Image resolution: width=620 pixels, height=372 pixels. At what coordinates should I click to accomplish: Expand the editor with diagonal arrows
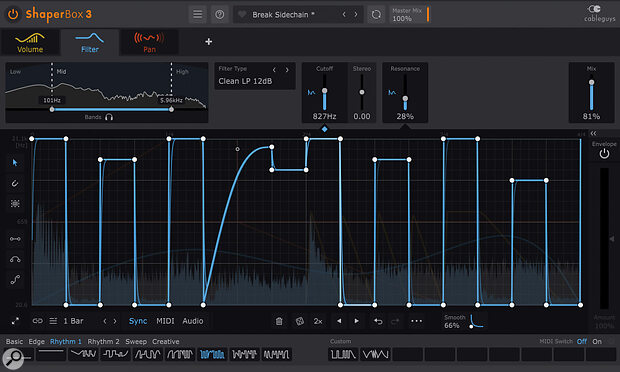15,321
